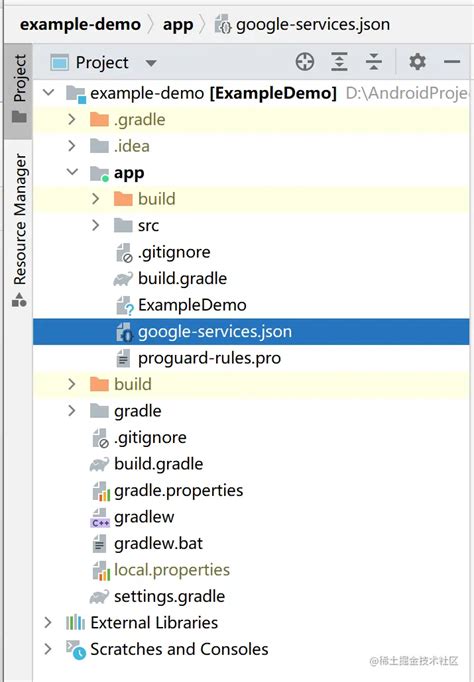The image size is (474, 682).
Task: Click the locate file crosshair icon
Action: pyautogui.click(x=305, y=62)
